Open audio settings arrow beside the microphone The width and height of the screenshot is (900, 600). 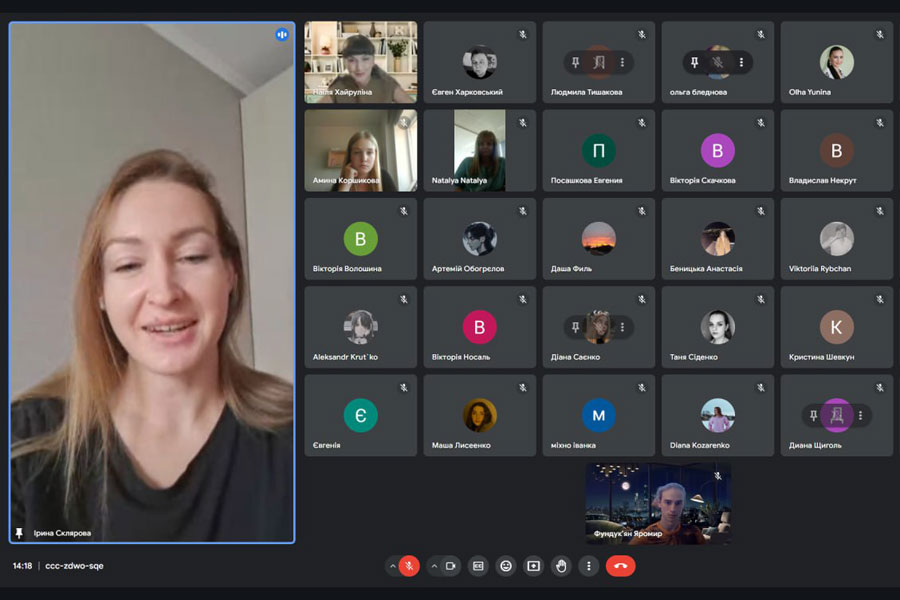coord(393,566)
